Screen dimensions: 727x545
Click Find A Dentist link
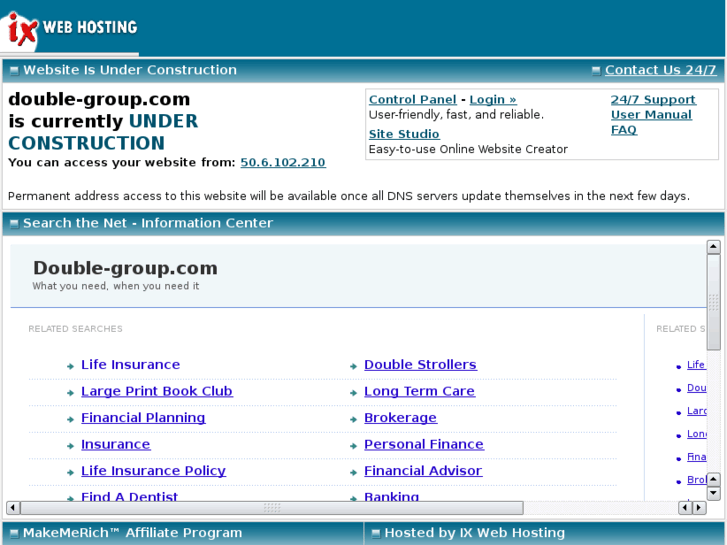tap(129, 496)
